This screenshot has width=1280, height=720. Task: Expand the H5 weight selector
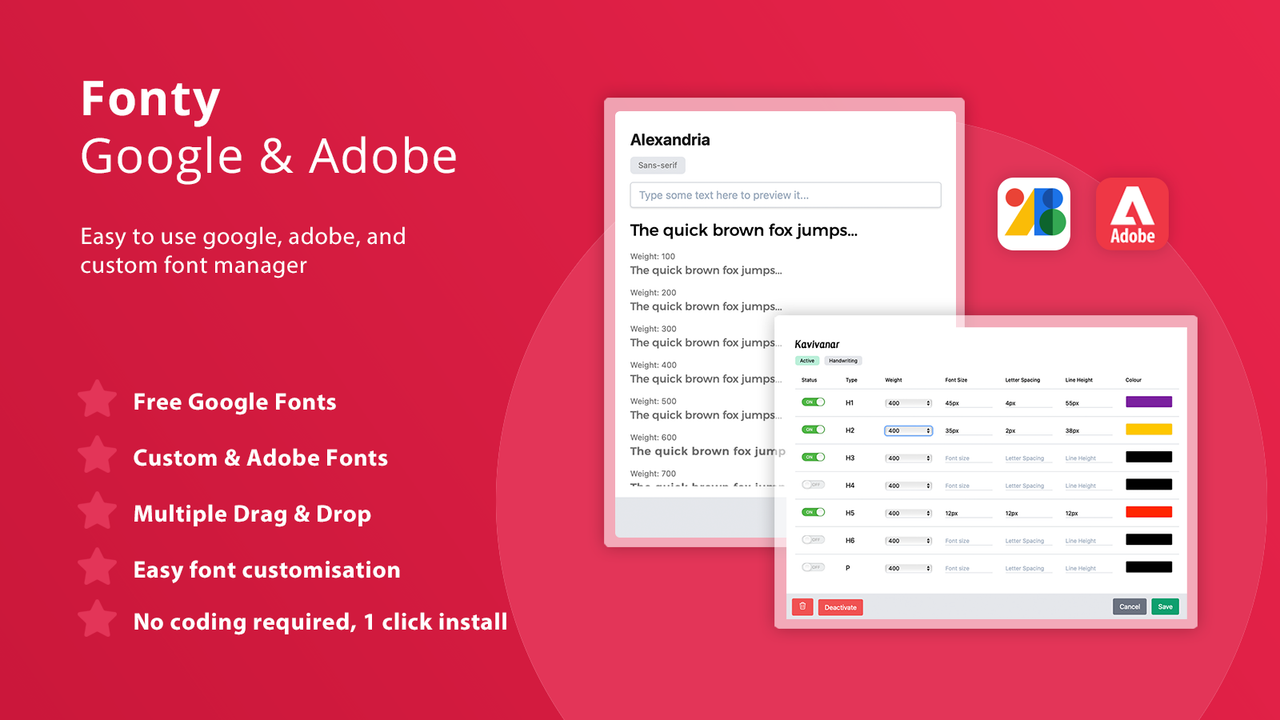tap(909, 513)
